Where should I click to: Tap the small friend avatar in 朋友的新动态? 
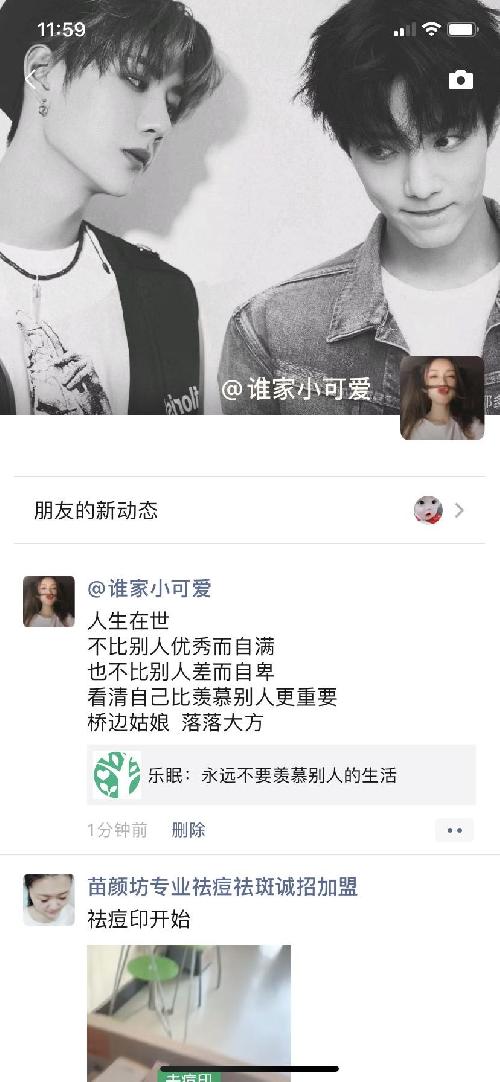click(x=428, y=510)
